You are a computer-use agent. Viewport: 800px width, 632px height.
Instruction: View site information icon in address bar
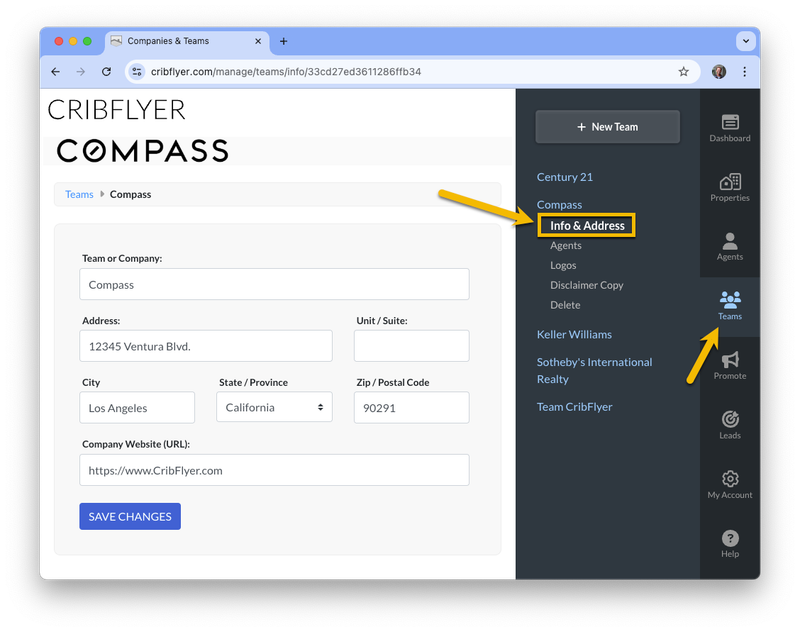click(137, 72)
